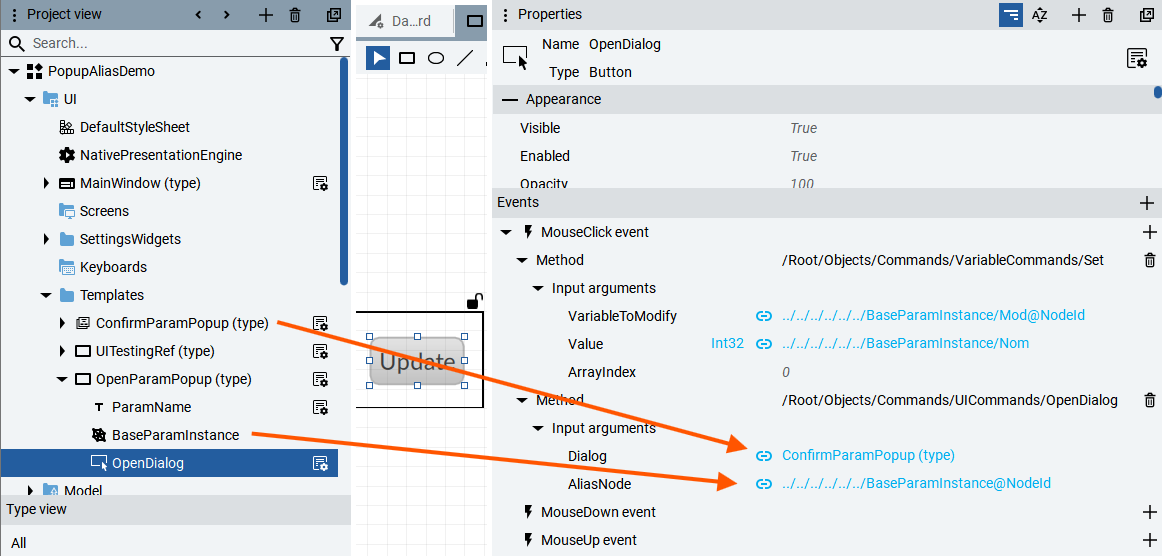Collapse OpenParamPopup (type) node
The height and width of the screenshot is (556, 1162).
coord(62,380)
